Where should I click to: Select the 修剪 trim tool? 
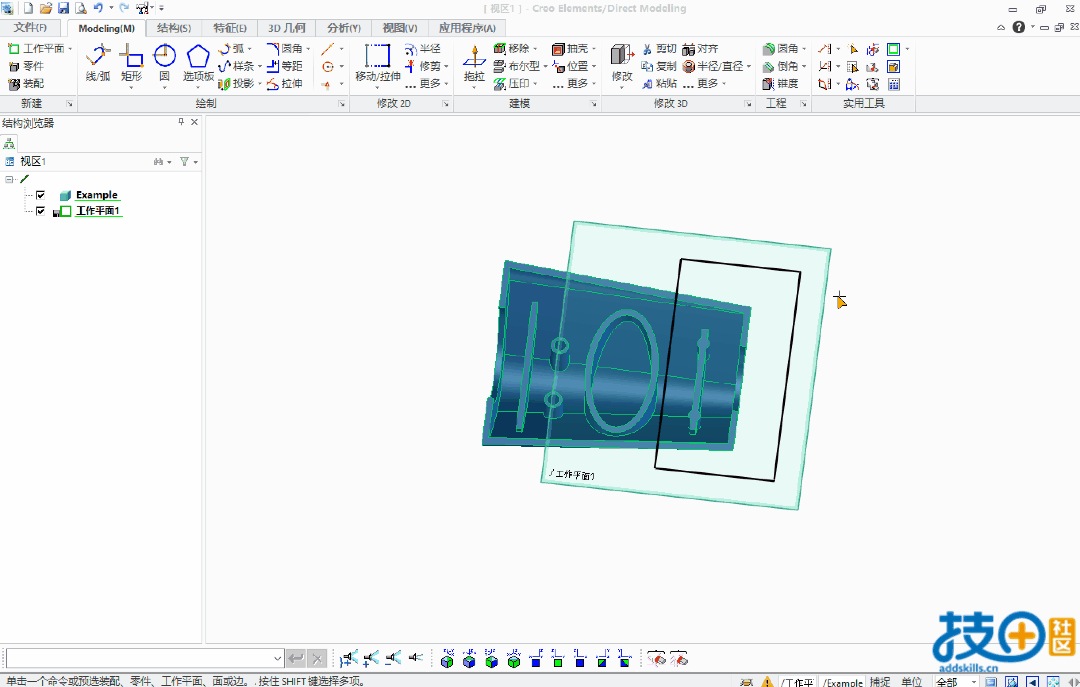pos(423,66)
